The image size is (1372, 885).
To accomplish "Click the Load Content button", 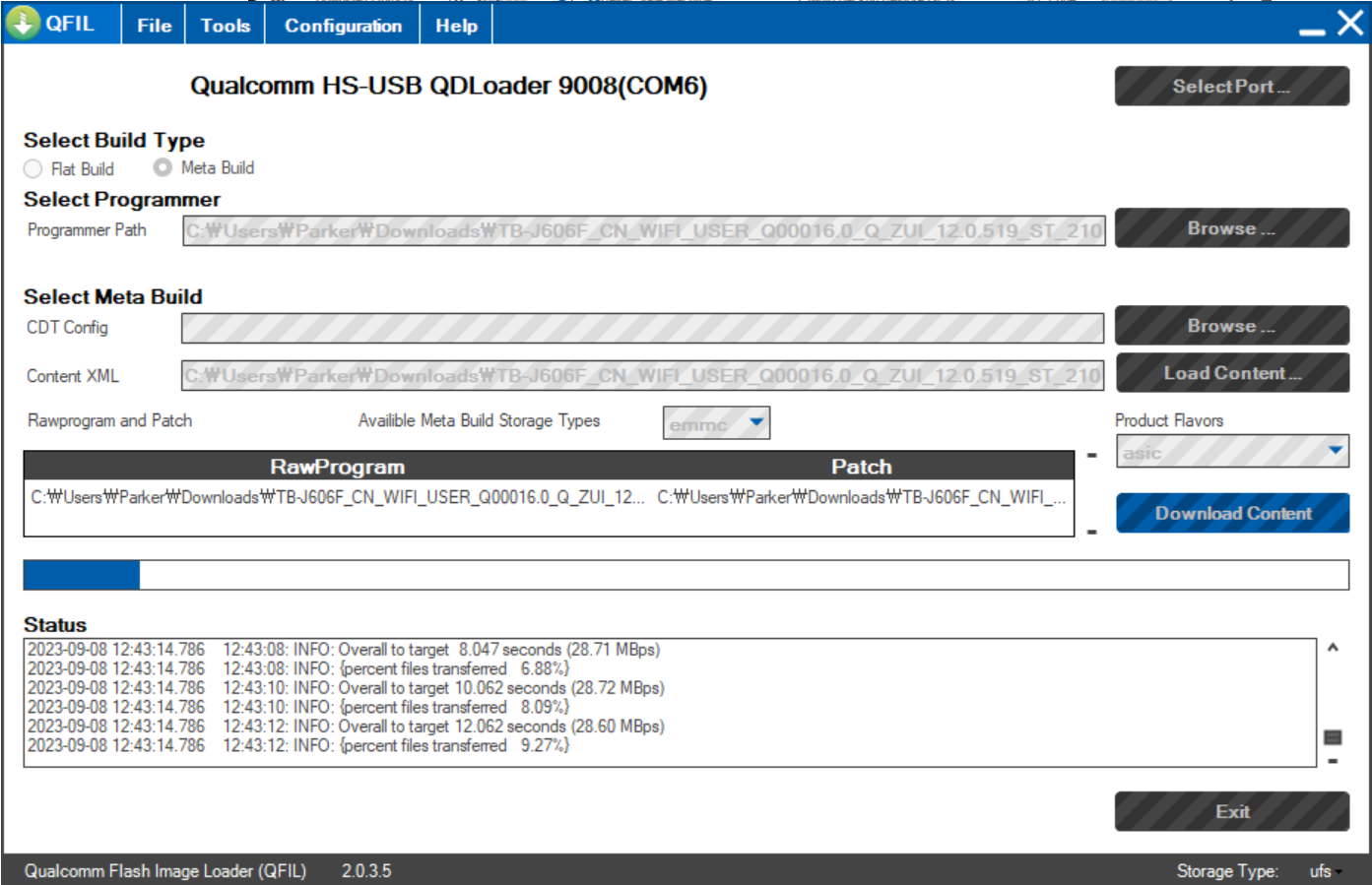I will point(1231,372).
